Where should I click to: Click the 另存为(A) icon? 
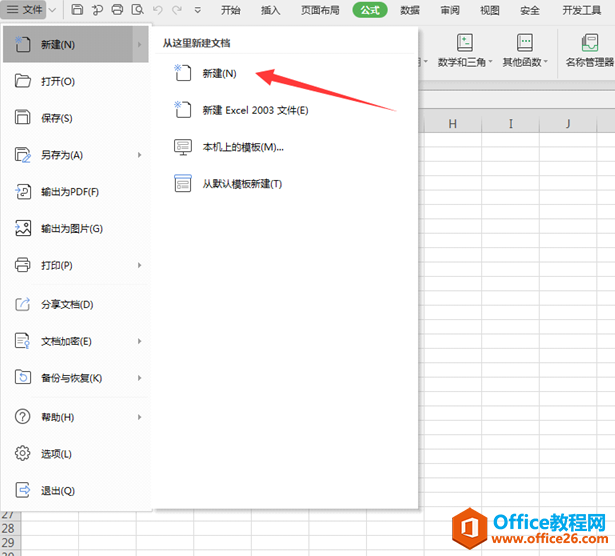coord(23,154)
